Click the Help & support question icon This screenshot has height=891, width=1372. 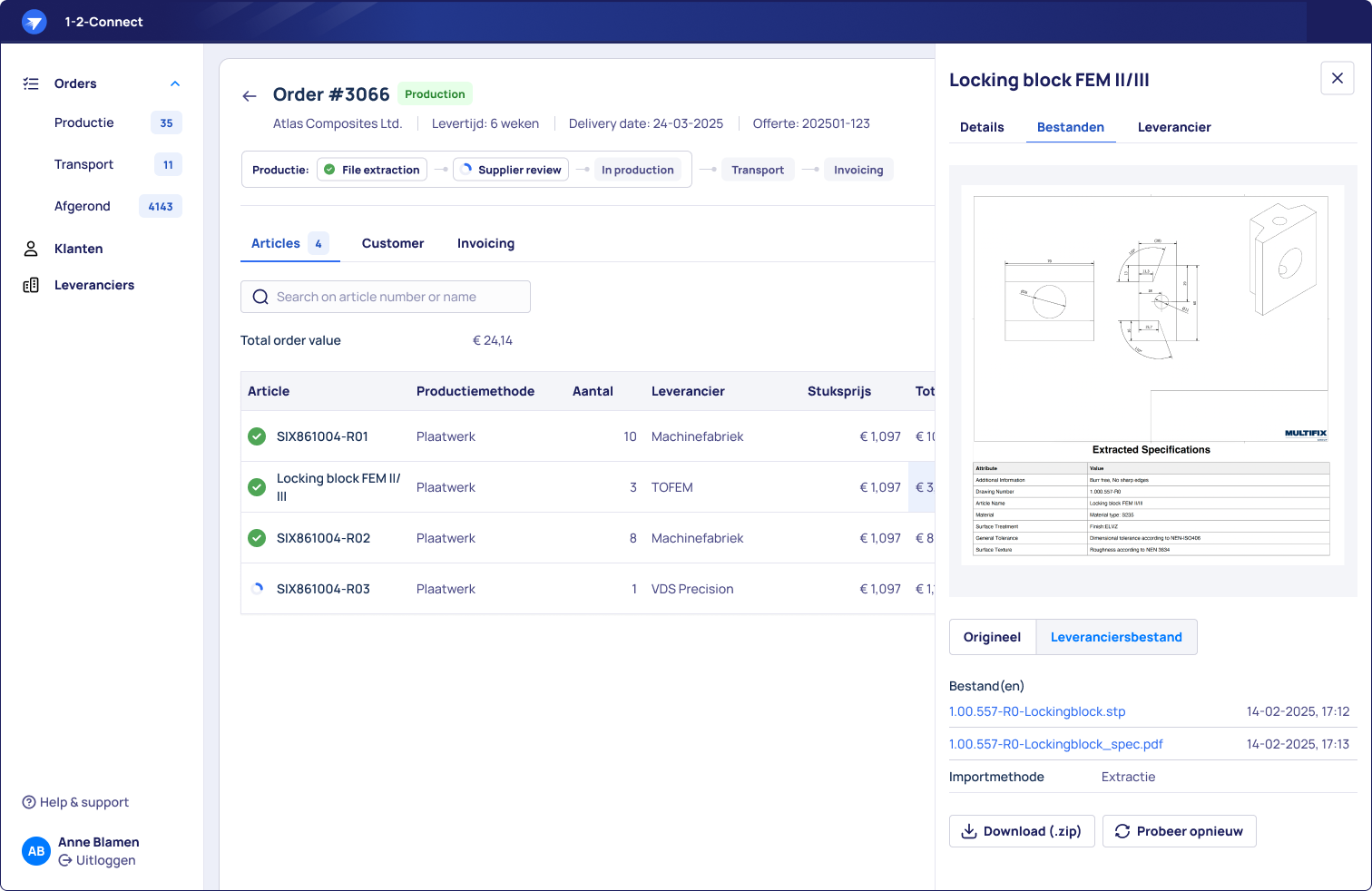29,802
